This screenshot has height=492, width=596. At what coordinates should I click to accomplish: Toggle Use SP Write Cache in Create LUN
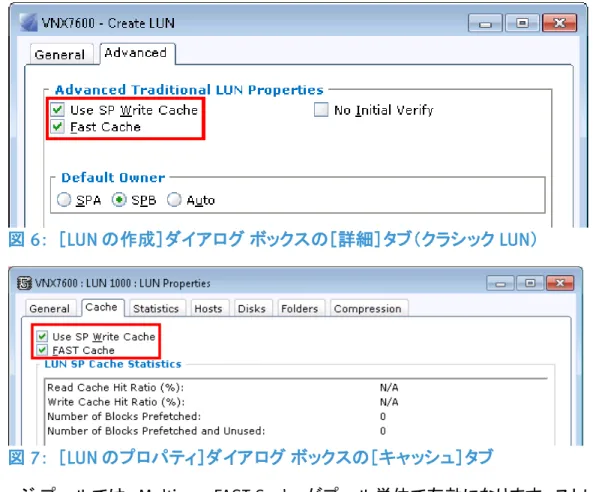[57, 110]
